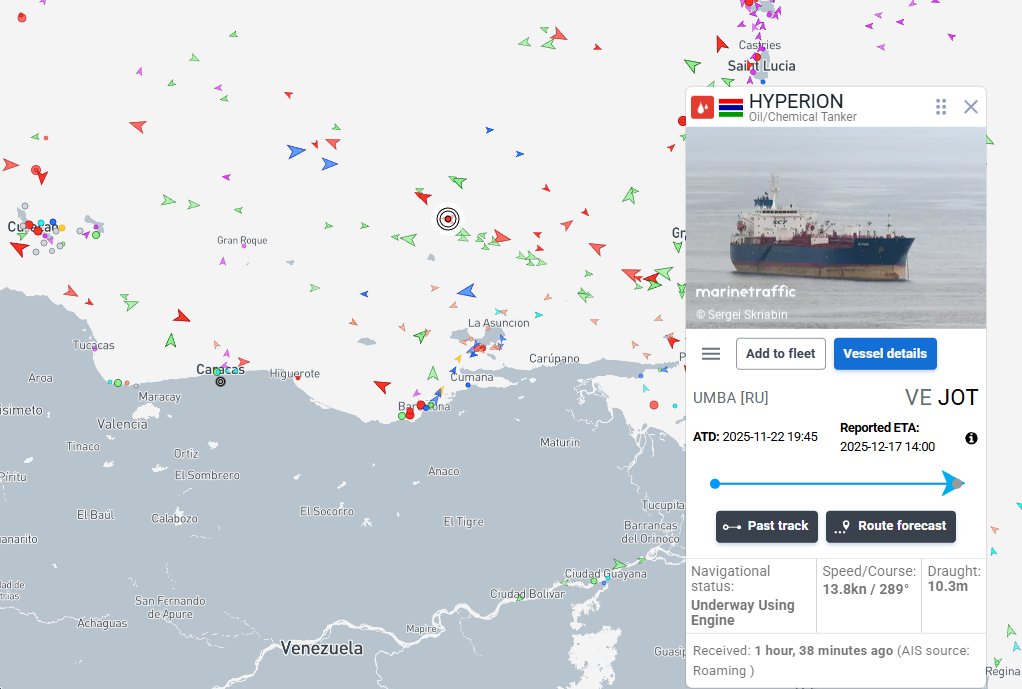The image size is (1022, 689).
Task: Add HYPERION to fleet
Action: (x=781, y=353)
